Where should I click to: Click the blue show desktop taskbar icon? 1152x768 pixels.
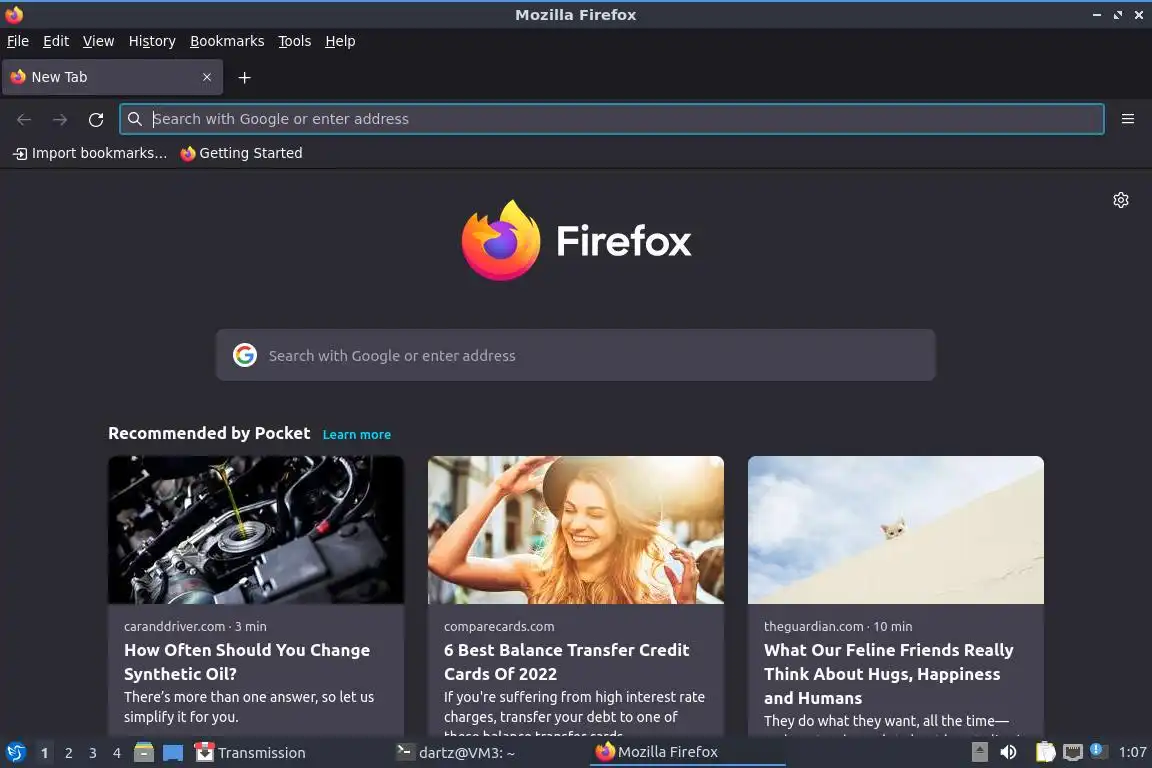(x=173, y=753)
